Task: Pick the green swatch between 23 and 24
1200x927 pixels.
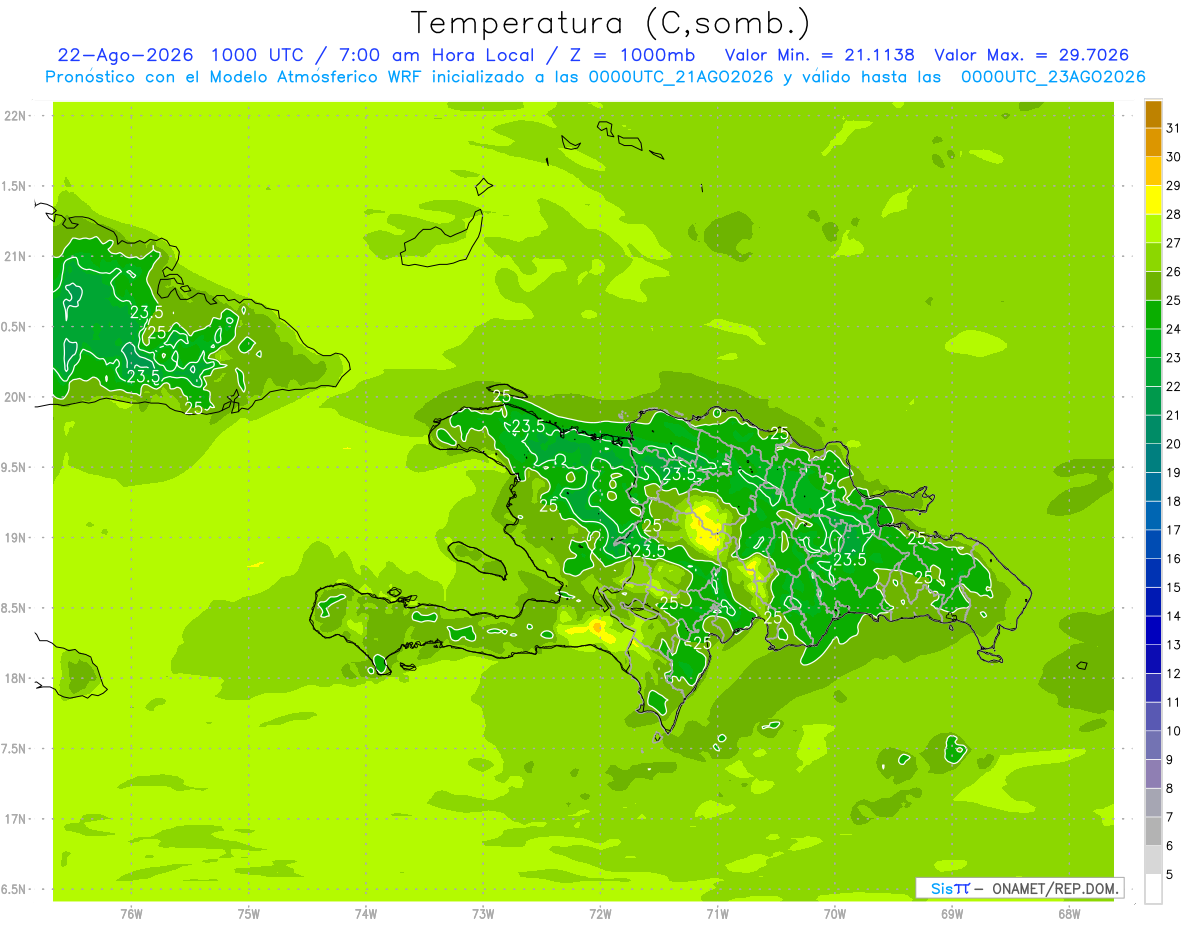Action: click(x=1153, y=343)
